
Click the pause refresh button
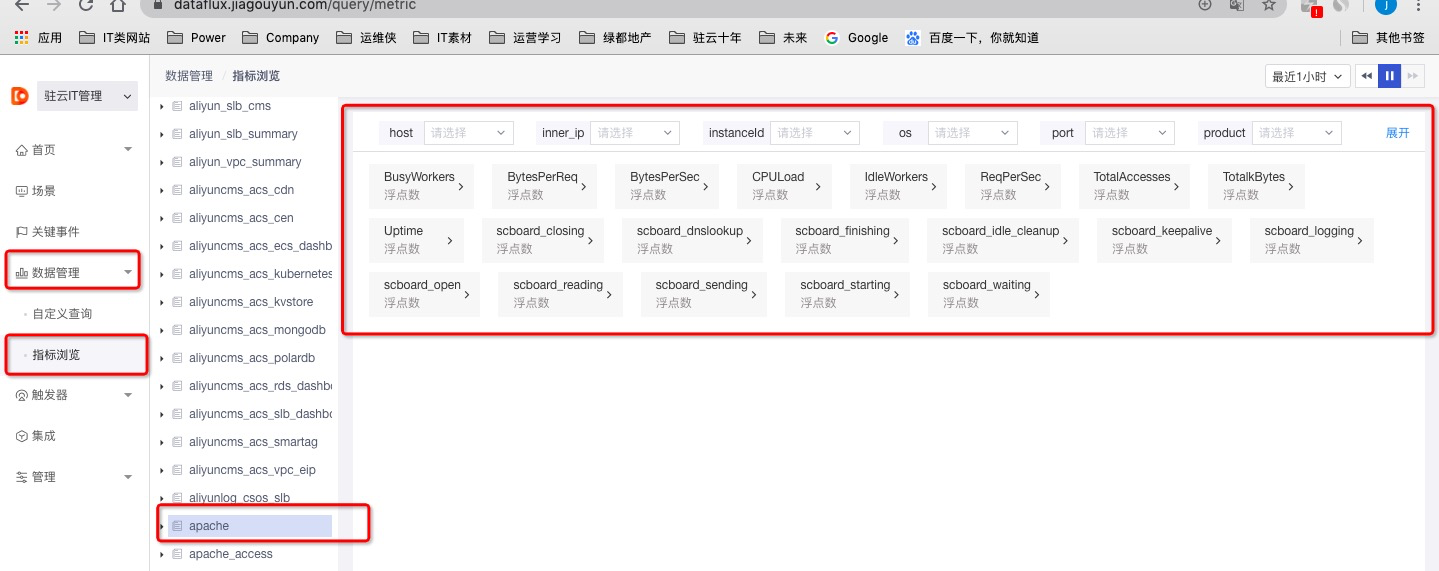1389,76
